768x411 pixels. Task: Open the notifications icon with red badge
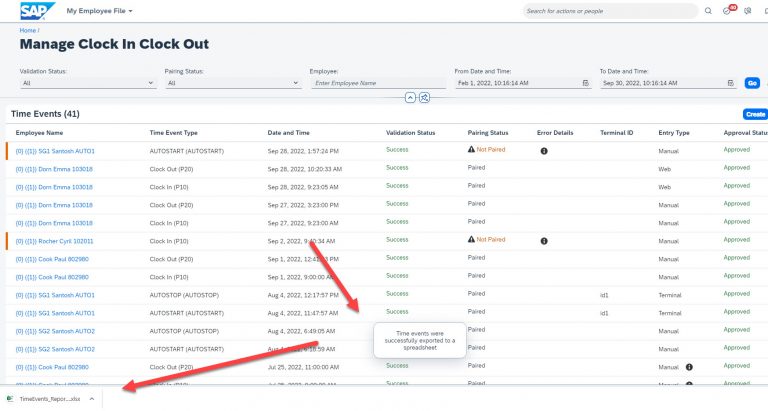pyautogui.click(x=728, y=10)
